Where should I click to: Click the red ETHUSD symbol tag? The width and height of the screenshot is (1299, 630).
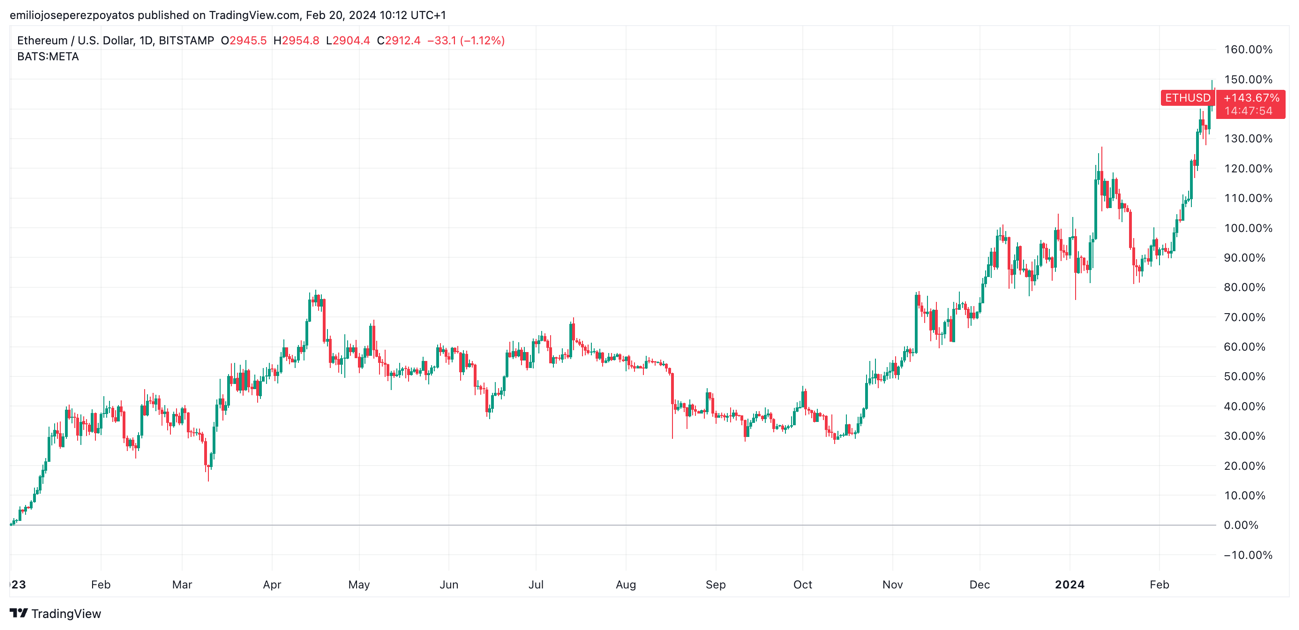[1187, 98]
